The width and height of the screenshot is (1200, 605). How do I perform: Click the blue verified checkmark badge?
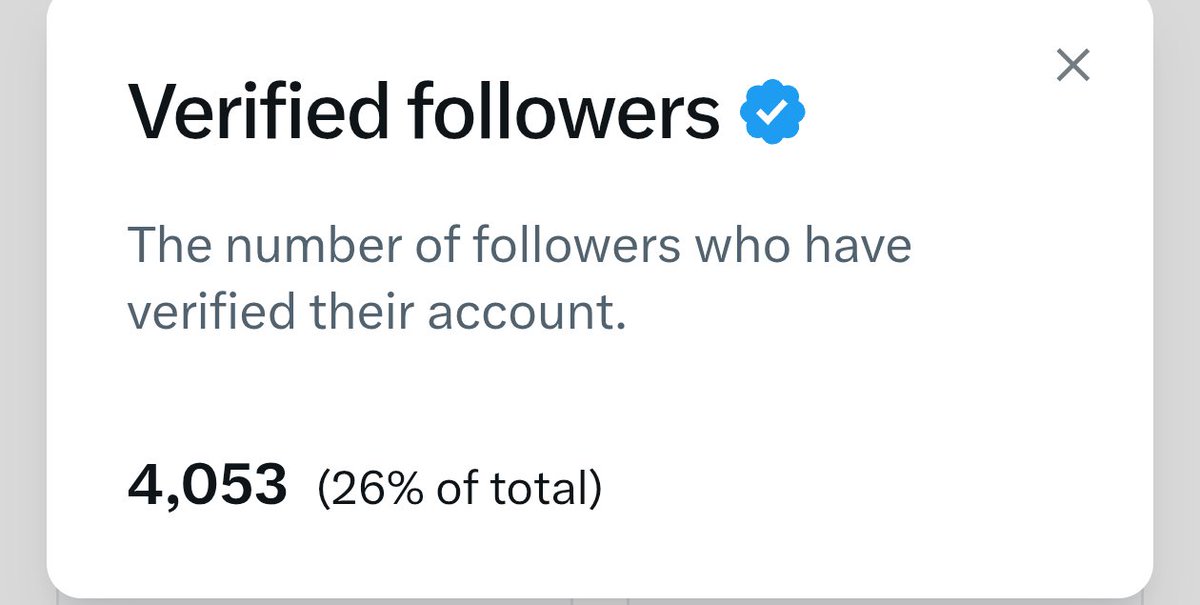[x=773, y=112]
